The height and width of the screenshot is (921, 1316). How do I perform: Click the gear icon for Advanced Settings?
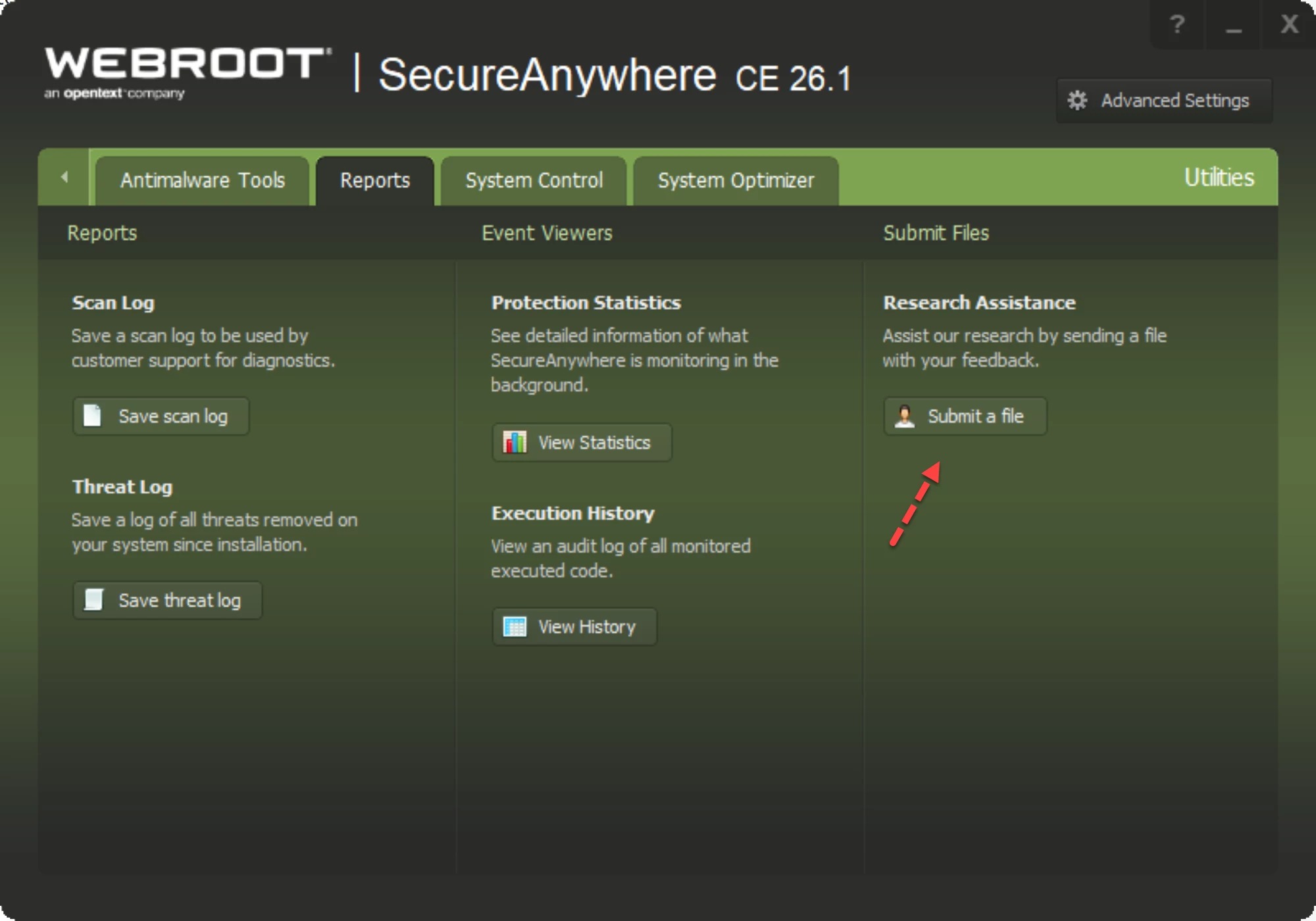[1077, 100]
